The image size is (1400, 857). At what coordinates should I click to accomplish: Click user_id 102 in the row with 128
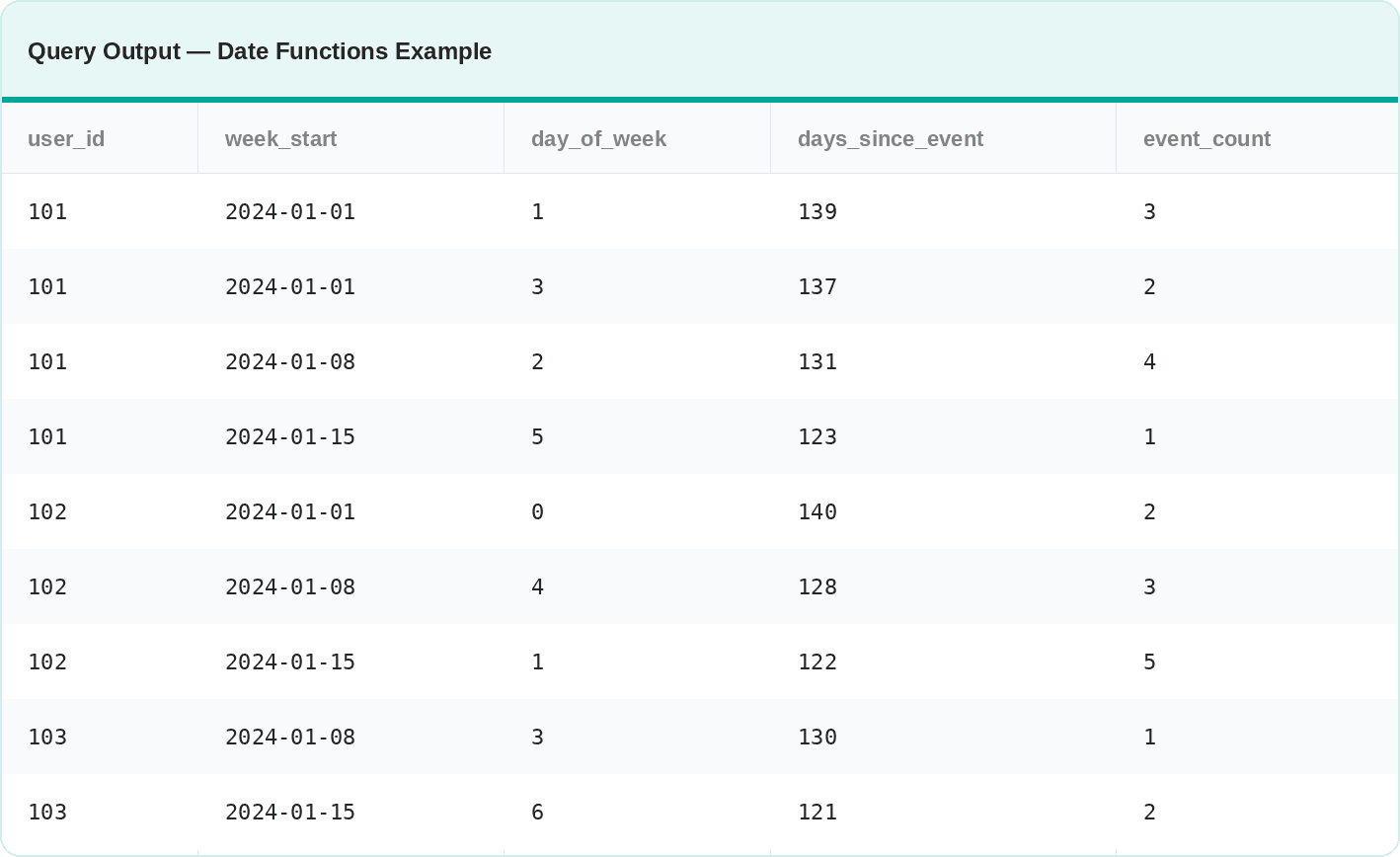47,586
